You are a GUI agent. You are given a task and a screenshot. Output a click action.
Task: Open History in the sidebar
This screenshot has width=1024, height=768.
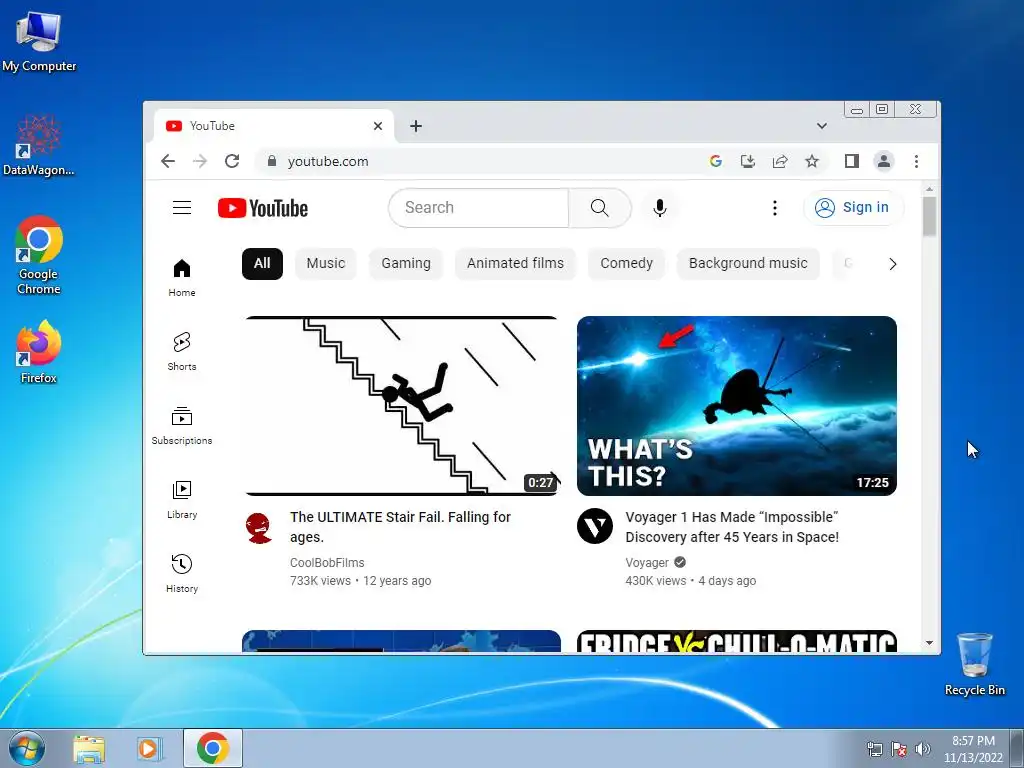click(x=182, y=573)
